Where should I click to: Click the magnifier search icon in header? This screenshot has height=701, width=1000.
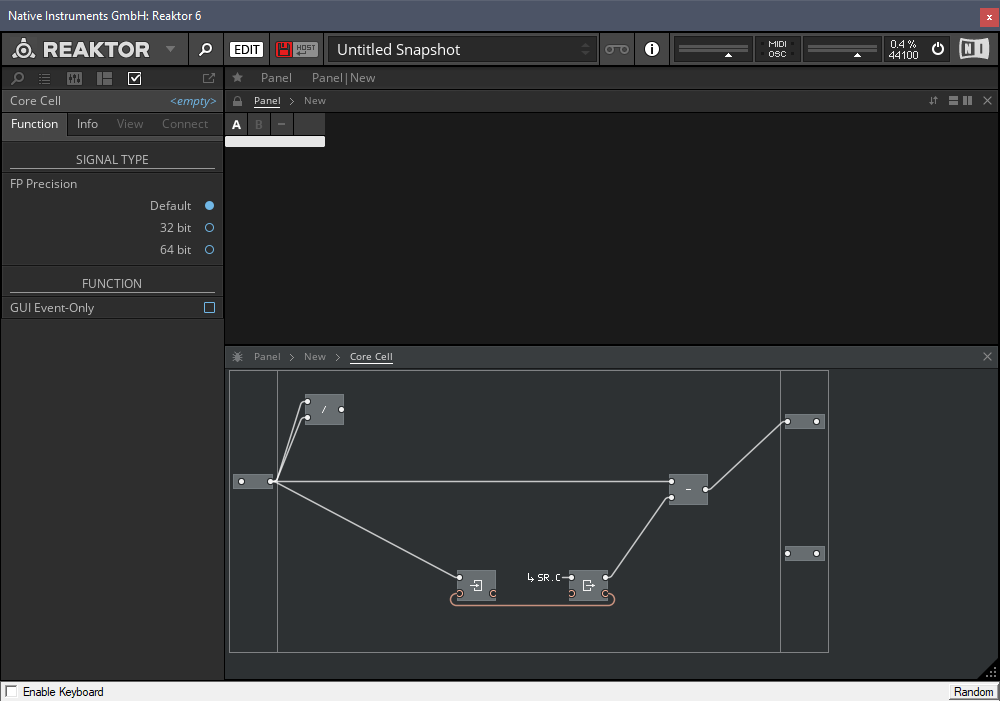[204, 49]
